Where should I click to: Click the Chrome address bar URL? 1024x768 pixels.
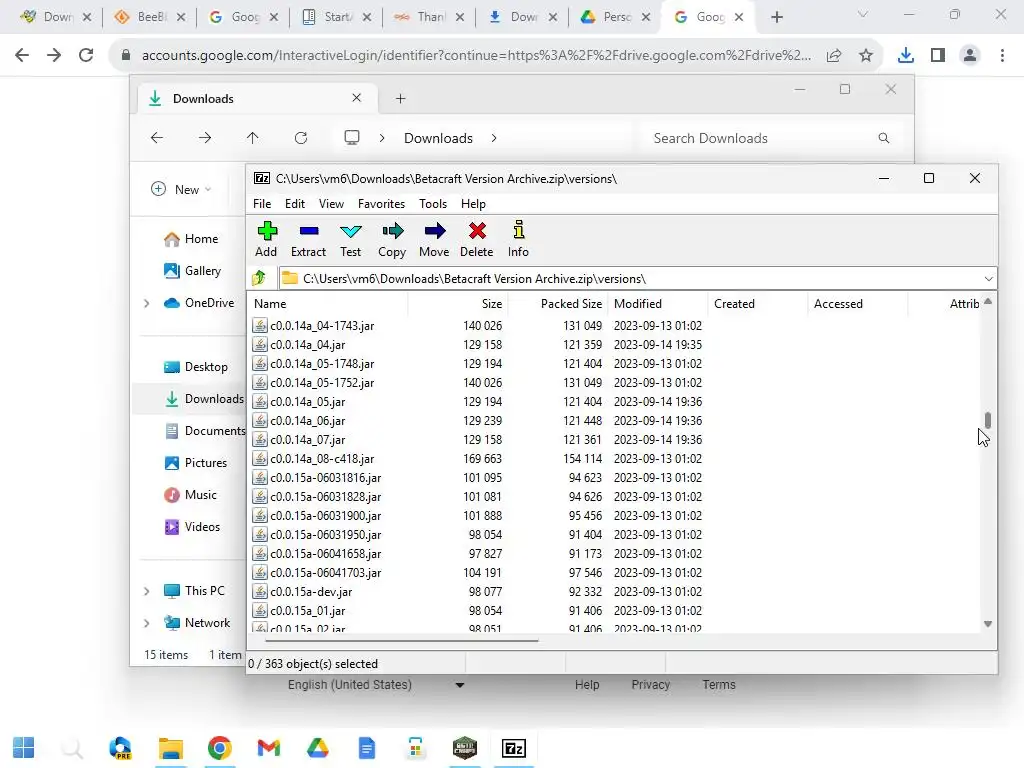[476, 56]
